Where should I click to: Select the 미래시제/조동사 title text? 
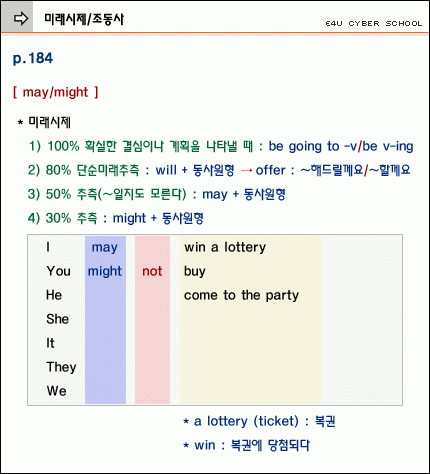[84, 19]
